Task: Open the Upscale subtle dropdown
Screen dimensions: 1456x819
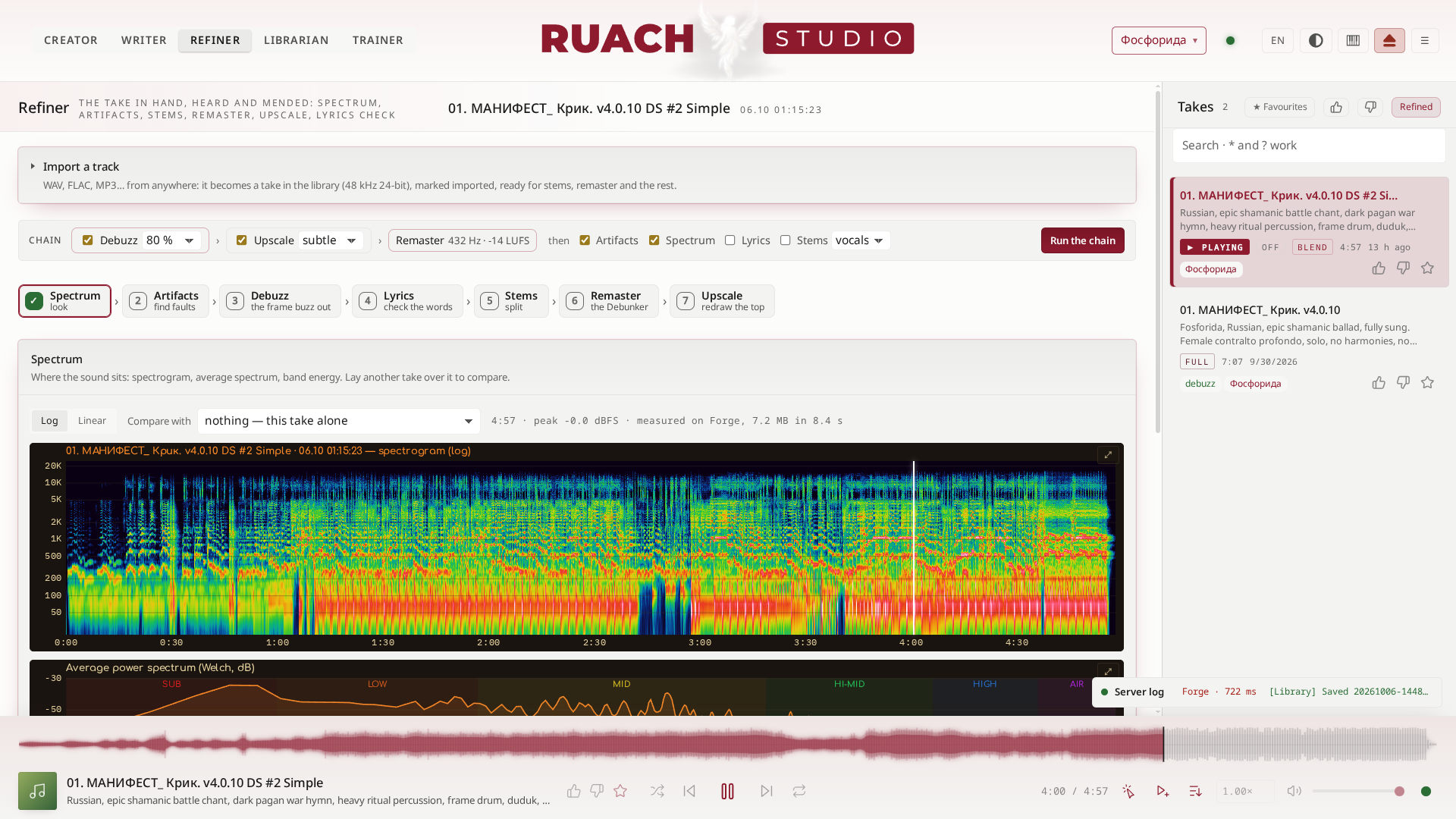Action: 330,240
